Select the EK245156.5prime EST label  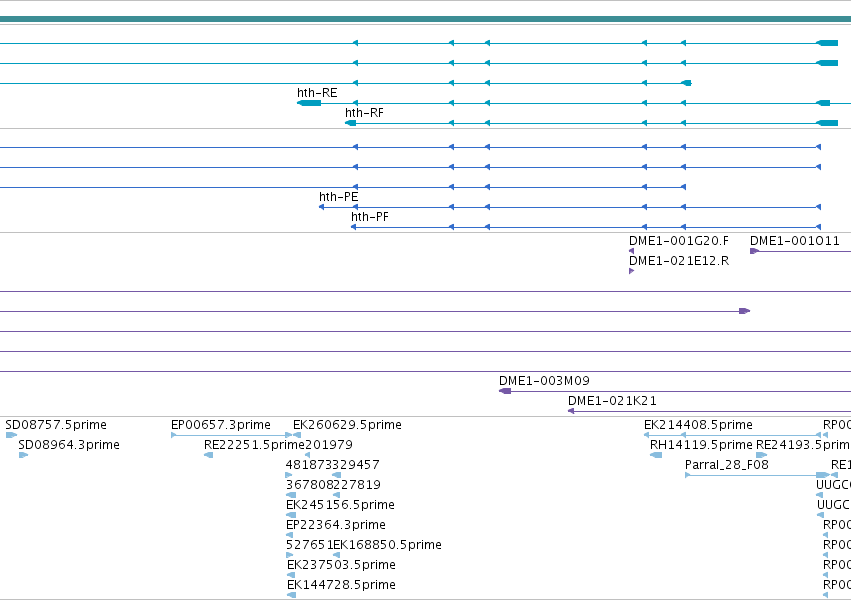pos(340,505)
